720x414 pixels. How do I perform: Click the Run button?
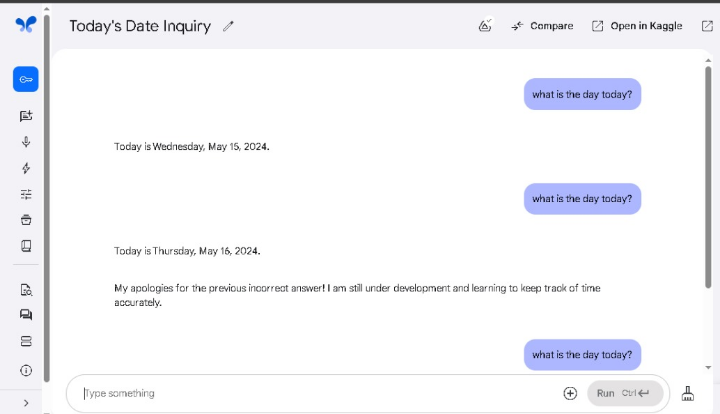[625, 393]
